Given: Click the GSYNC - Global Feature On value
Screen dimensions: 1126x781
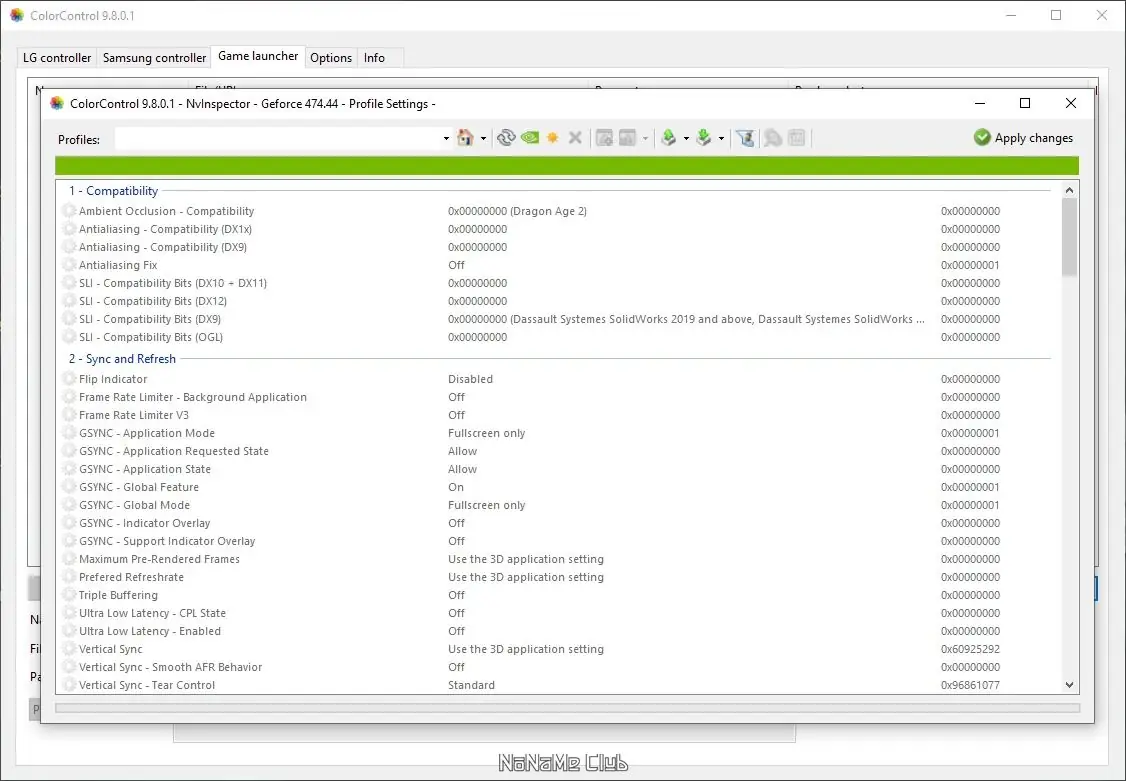Looking at the screenshot, I should (x=456, y=487).
